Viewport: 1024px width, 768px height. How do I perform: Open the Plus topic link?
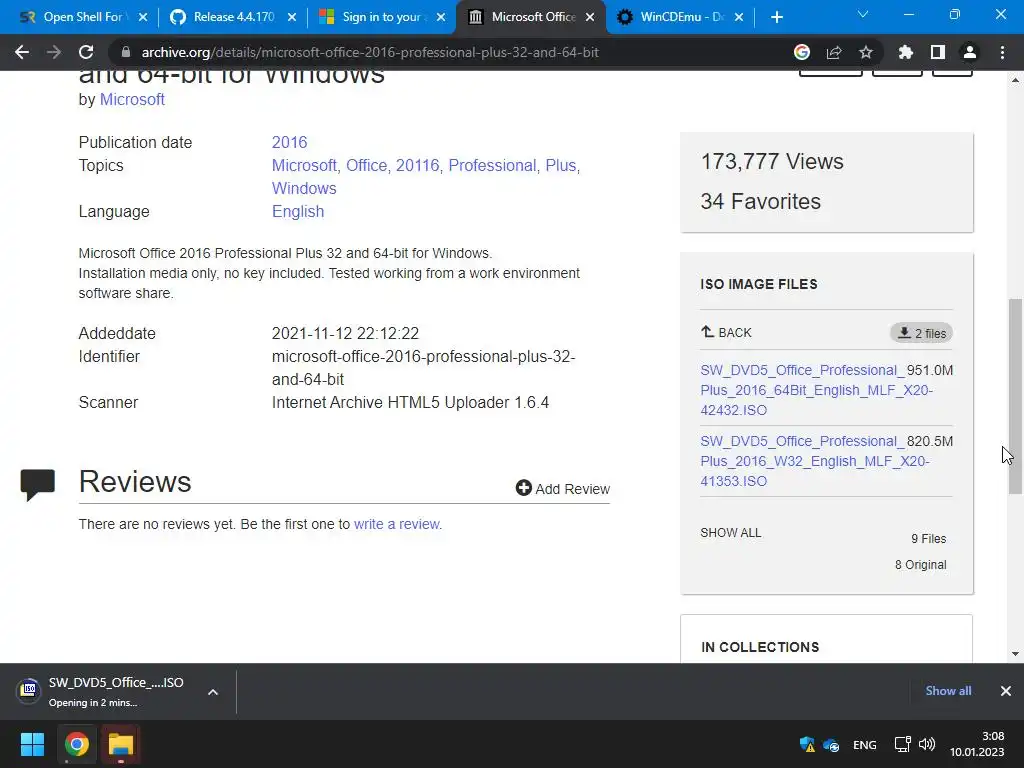coord(560,165)
